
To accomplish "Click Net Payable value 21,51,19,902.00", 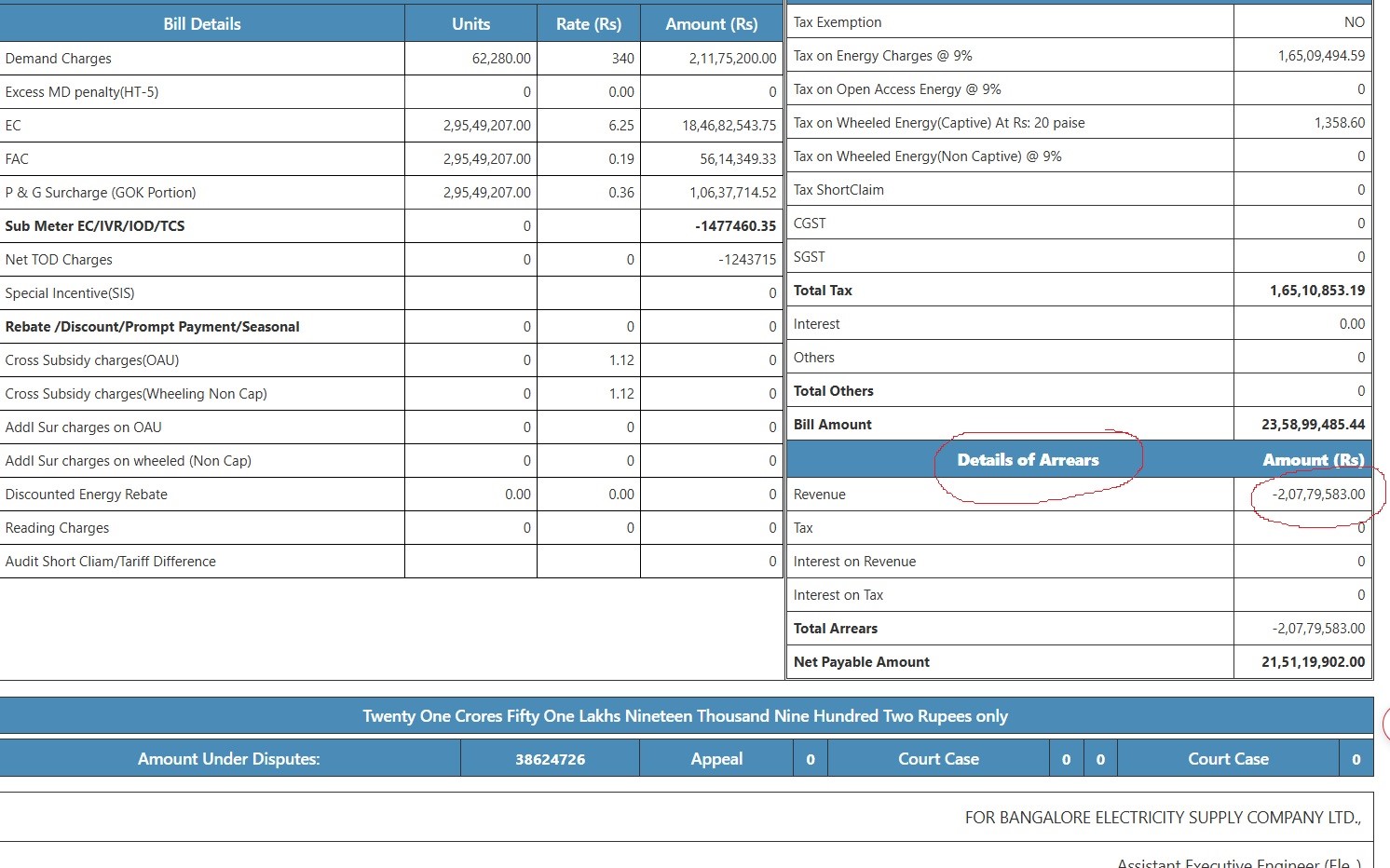I will (1314, 662).
